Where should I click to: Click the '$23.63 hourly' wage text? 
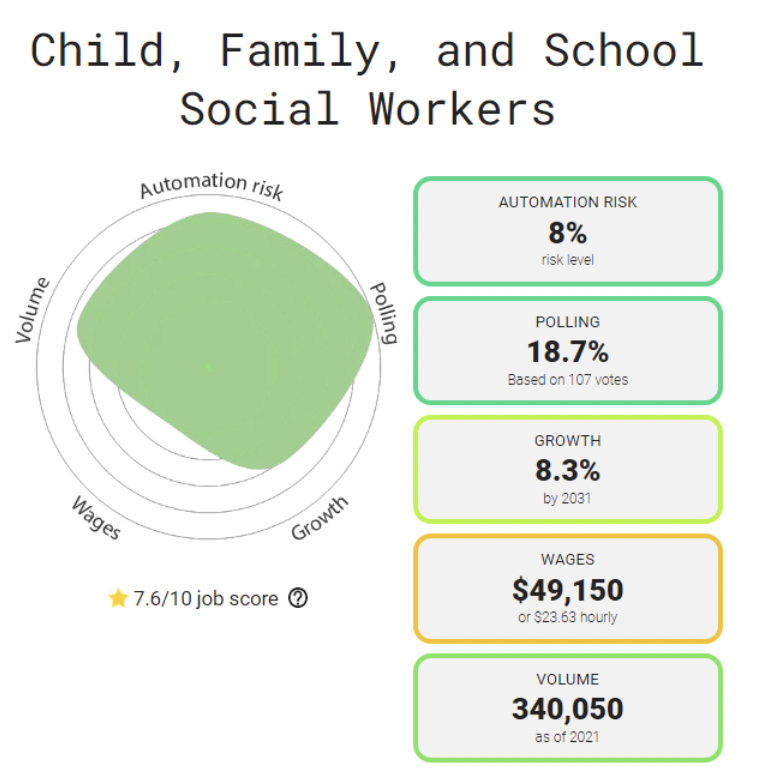[x=567, y=617]
